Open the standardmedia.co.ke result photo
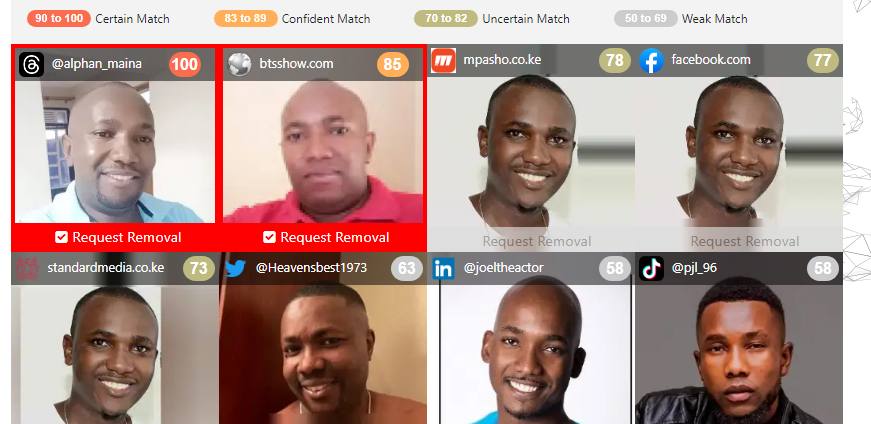This screenshot has height=424, width=871. [115, 355]
